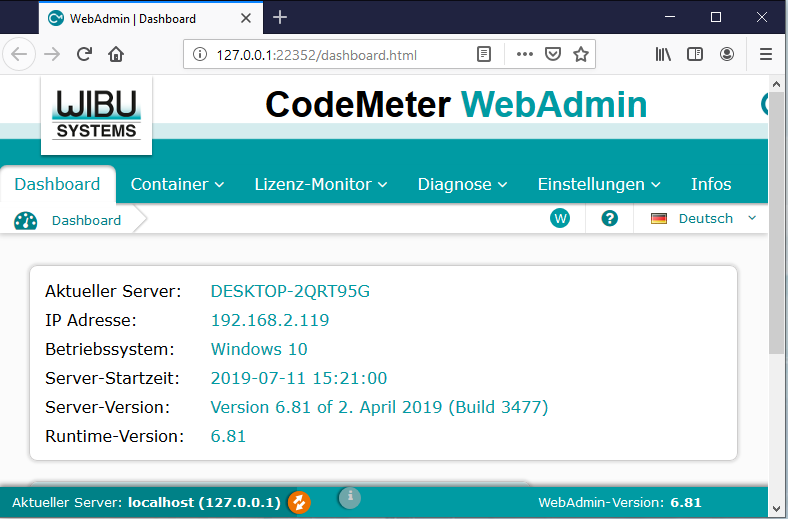The width and height of the screenshot is (788, 519).
Task: Click the grey info circle icon
Action: coord(350,497)
